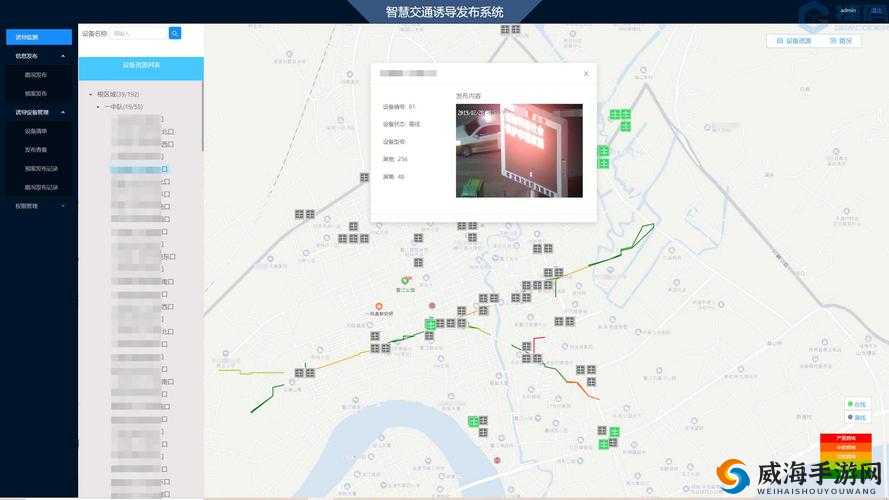Switch to the 设备视图 map view button
Viewport: 889px width, 500px height.
pyautogui.click(x=794, y=41)
